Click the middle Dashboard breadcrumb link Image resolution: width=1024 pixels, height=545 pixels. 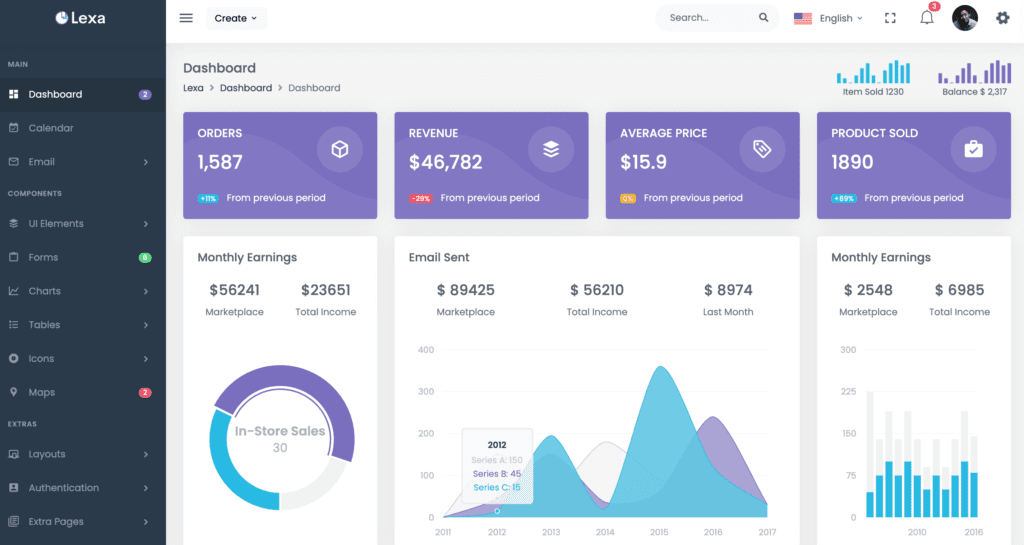246,87
